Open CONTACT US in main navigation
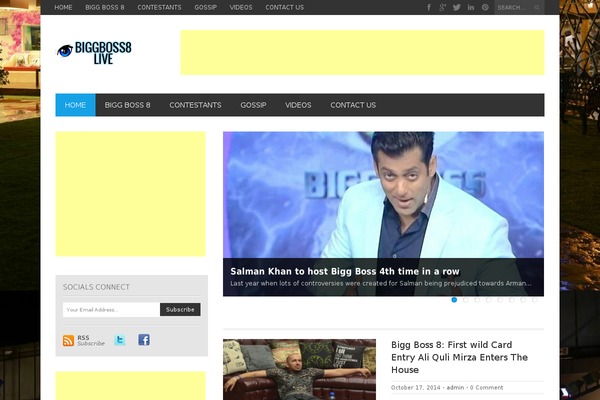Image resolution: width=600 pixels, height=400 pixels. pyautogui.click(x=353, y=105)
